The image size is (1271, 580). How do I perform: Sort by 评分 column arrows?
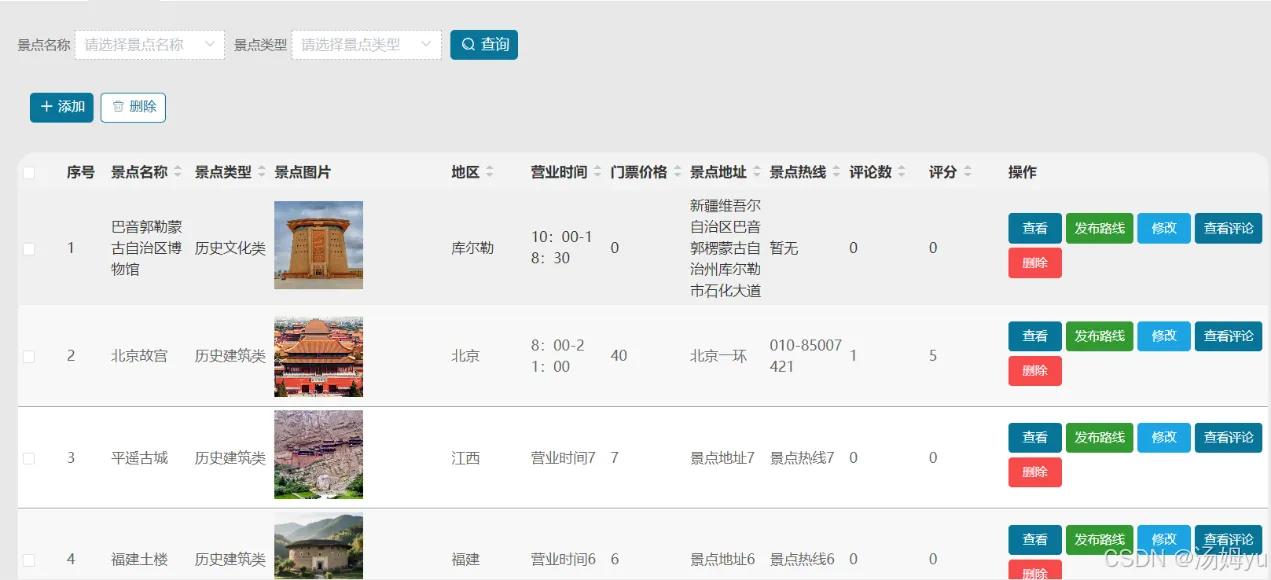point(967,172)
